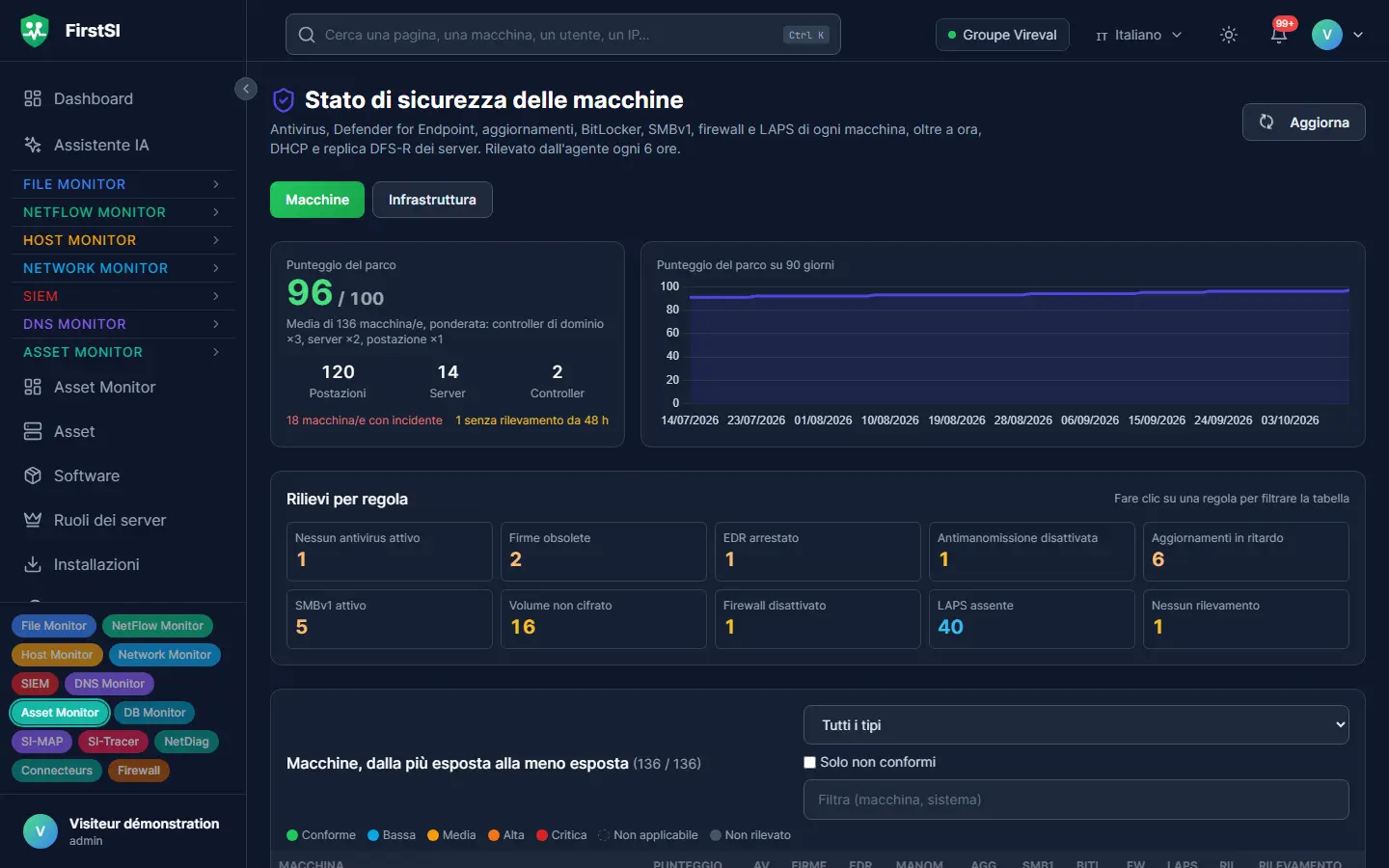This screenshot has height=868, width=1389.
Task: Click the Dashboard grid icon in sidebar
Action: point(33,98)
